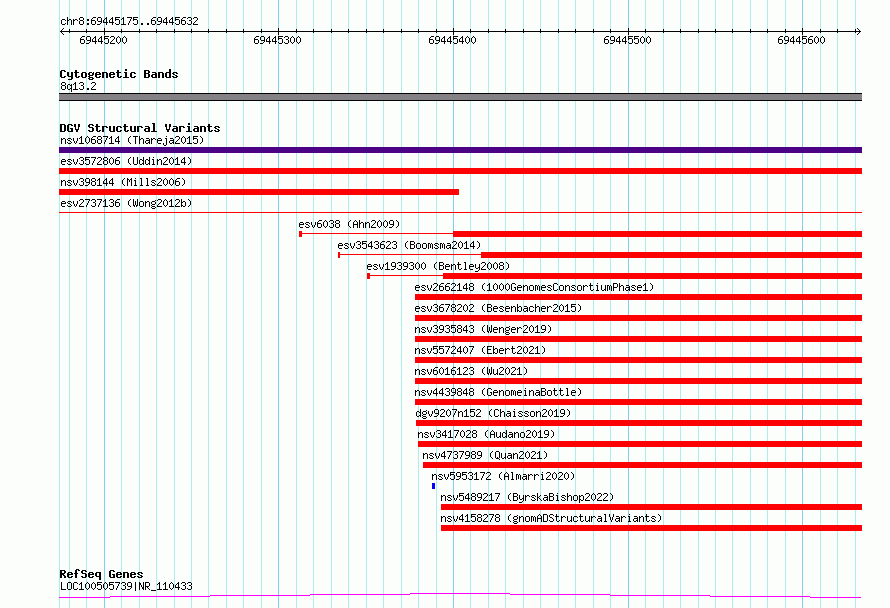Click the right arrow end of the ruler
This screenshot has width=890, height=608.
click(858, 31)
